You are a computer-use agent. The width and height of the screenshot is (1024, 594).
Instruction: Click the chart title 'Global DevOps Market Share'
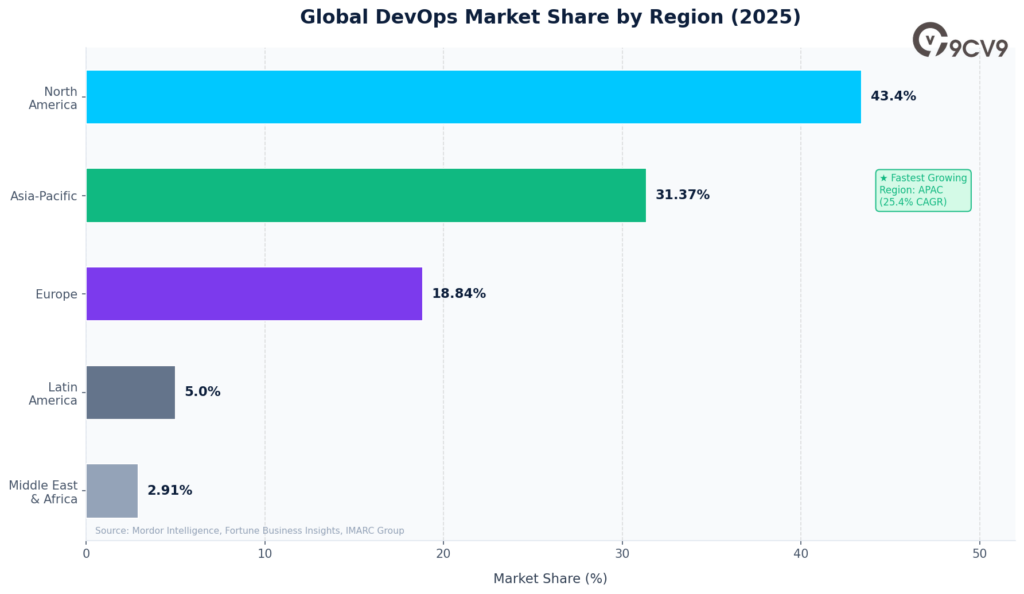[x=551, y=16]
